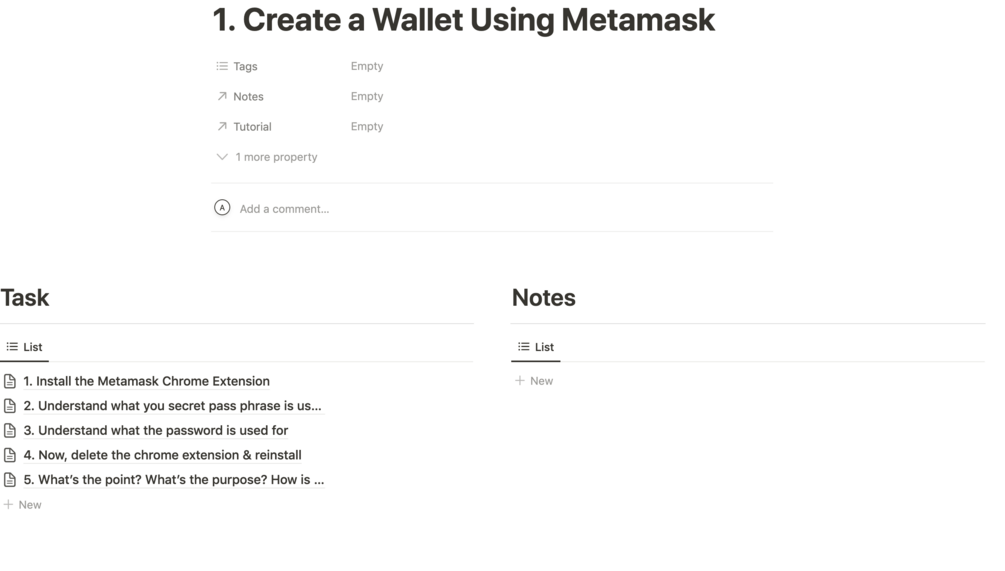Click page icon for Install Metamask Chrome Extension
Screen dimensions: 1005x571
(x=10, y=381)
